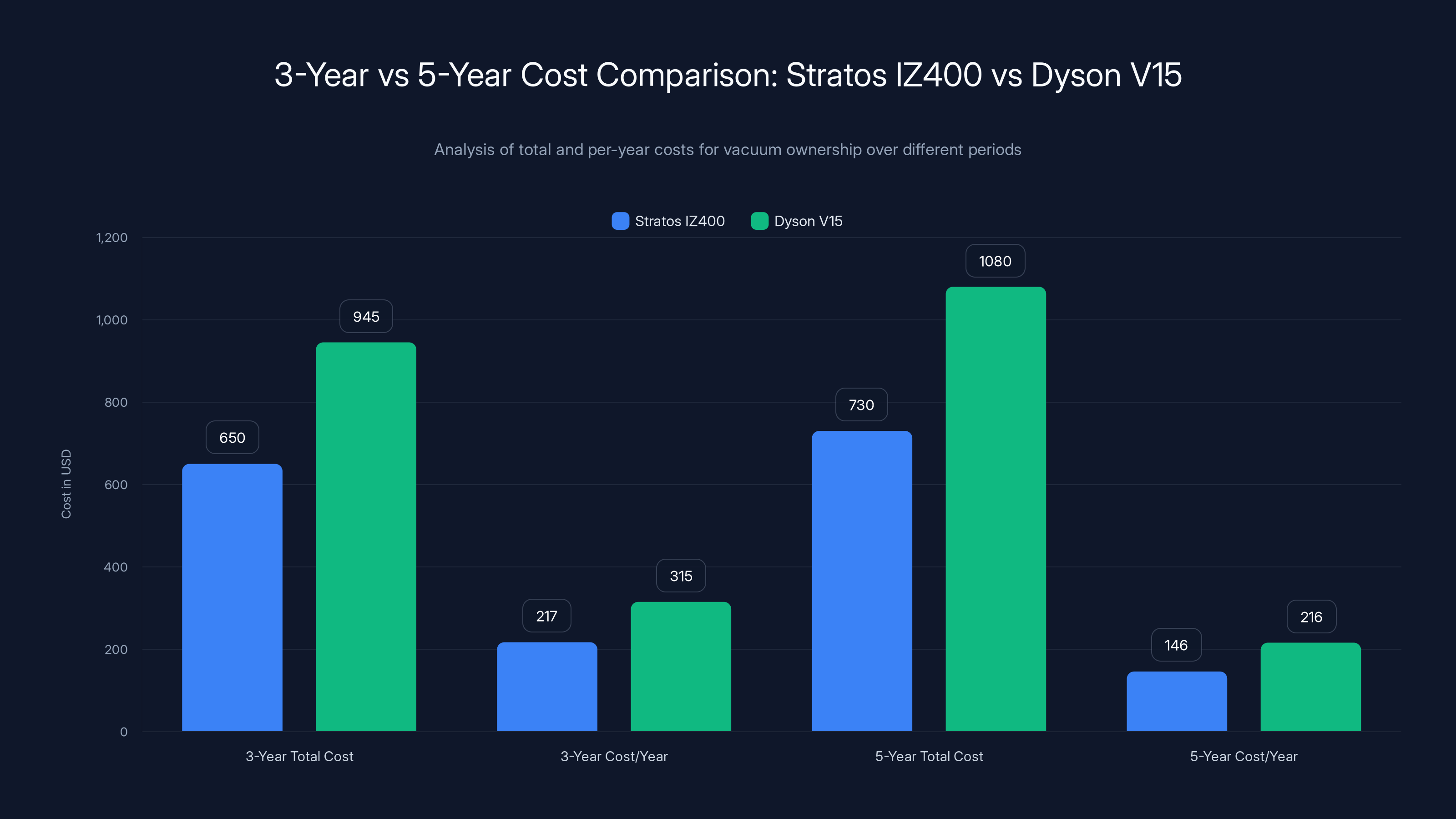
Task: Click the 216 value label
Action: (1311, 617)
